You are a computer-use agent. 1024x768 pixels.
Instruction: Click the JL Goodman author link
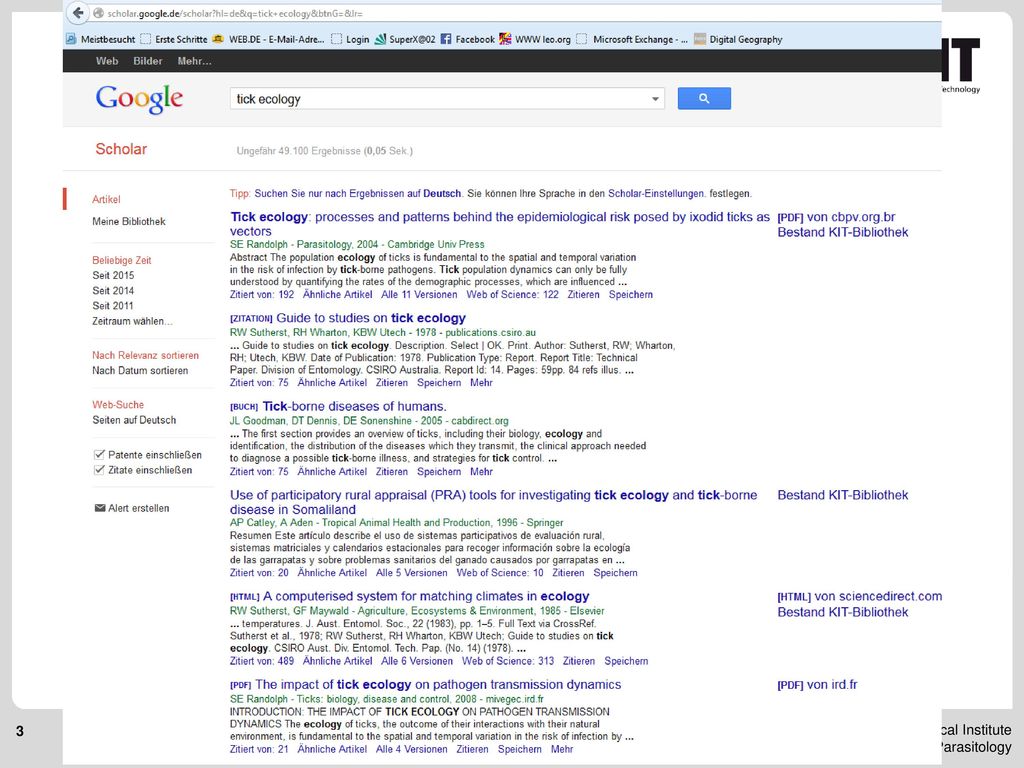coord(258,421)
